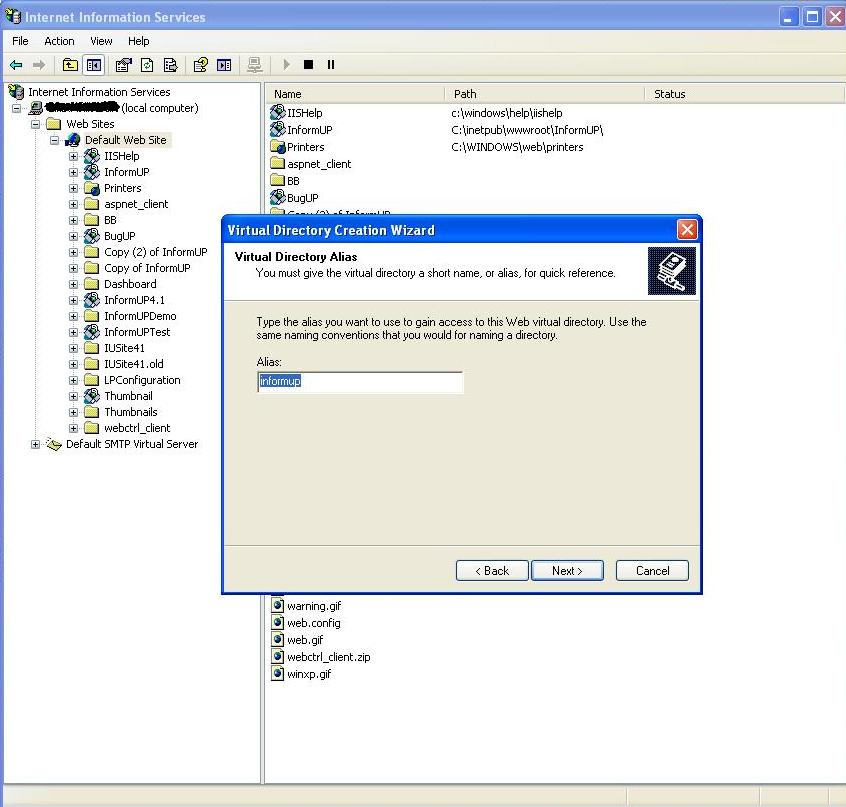Select Thumbnail application in the tree
846x807 pixels.
click(x=128, y=396)
